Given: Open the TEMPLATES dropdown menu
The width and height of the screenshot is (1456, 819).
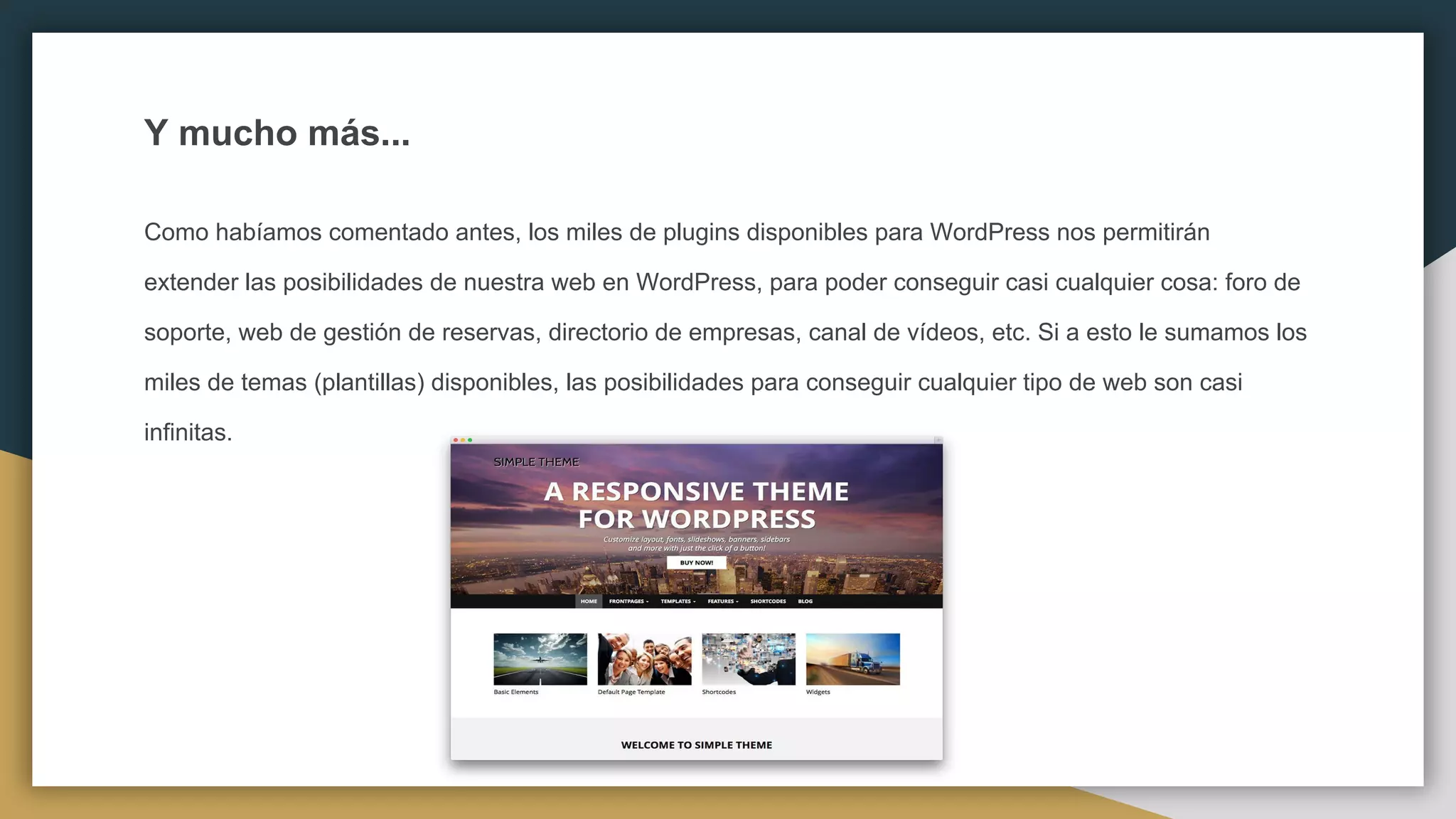Looking at the screenshot, I should [678, 601].
